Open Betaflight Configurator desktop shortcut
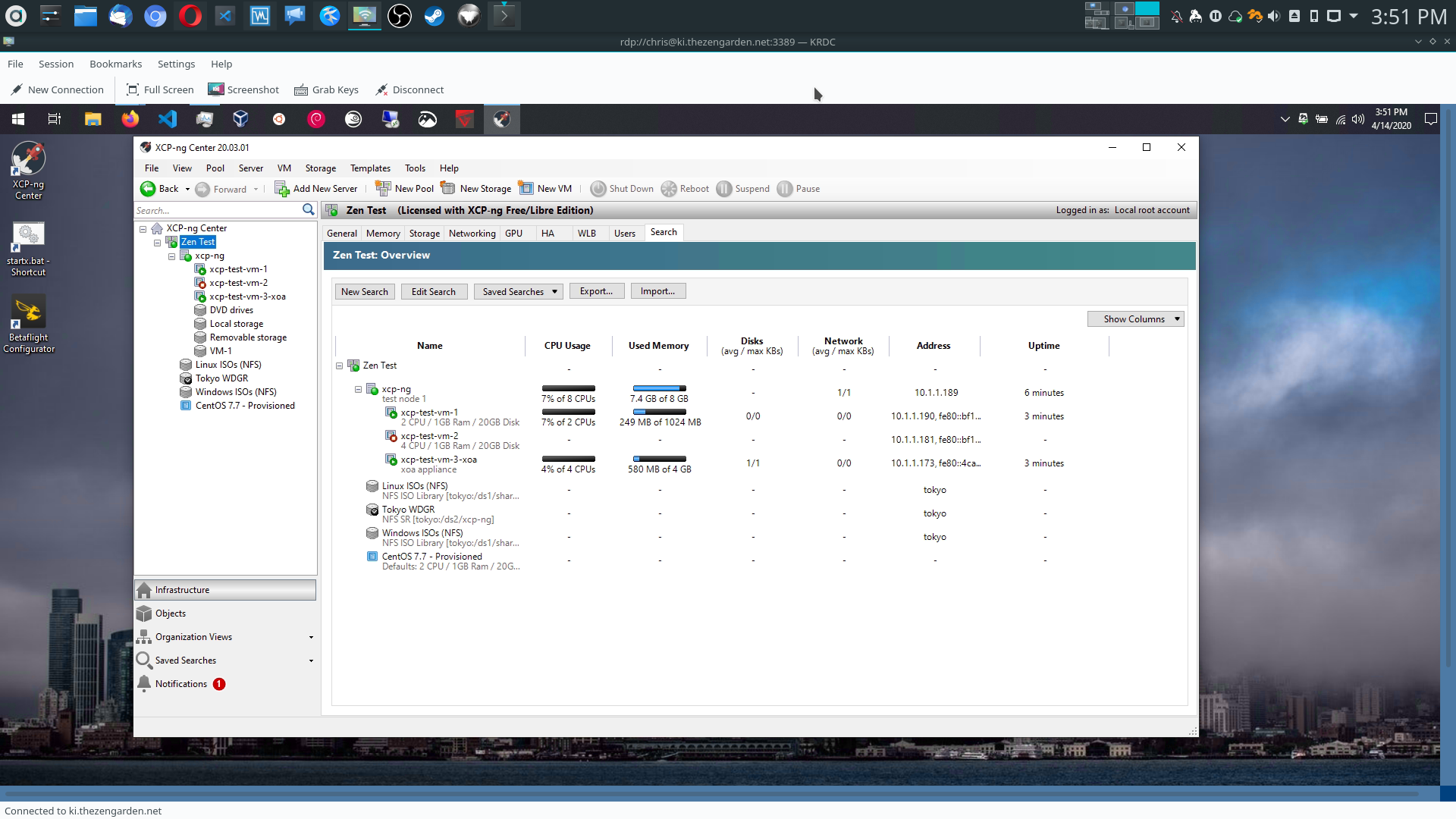The width and height of the screenshot is (1456, 819). pos(28,325)
